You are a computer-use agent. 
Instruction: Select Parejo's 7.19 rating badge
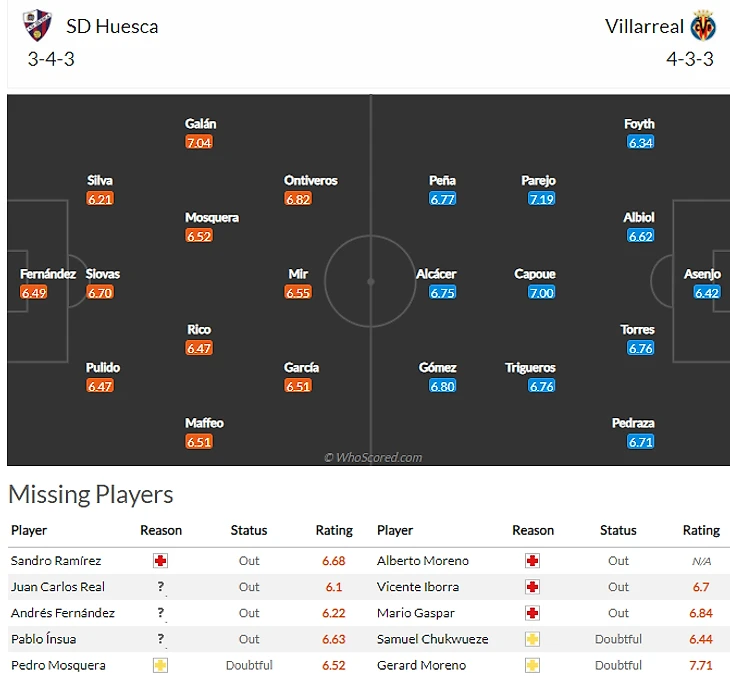541,199
